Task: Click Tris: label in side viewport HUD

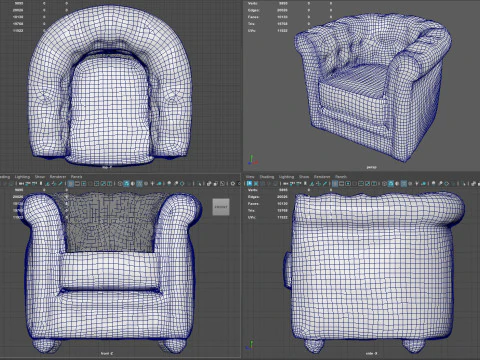Action: click(251, 210)
